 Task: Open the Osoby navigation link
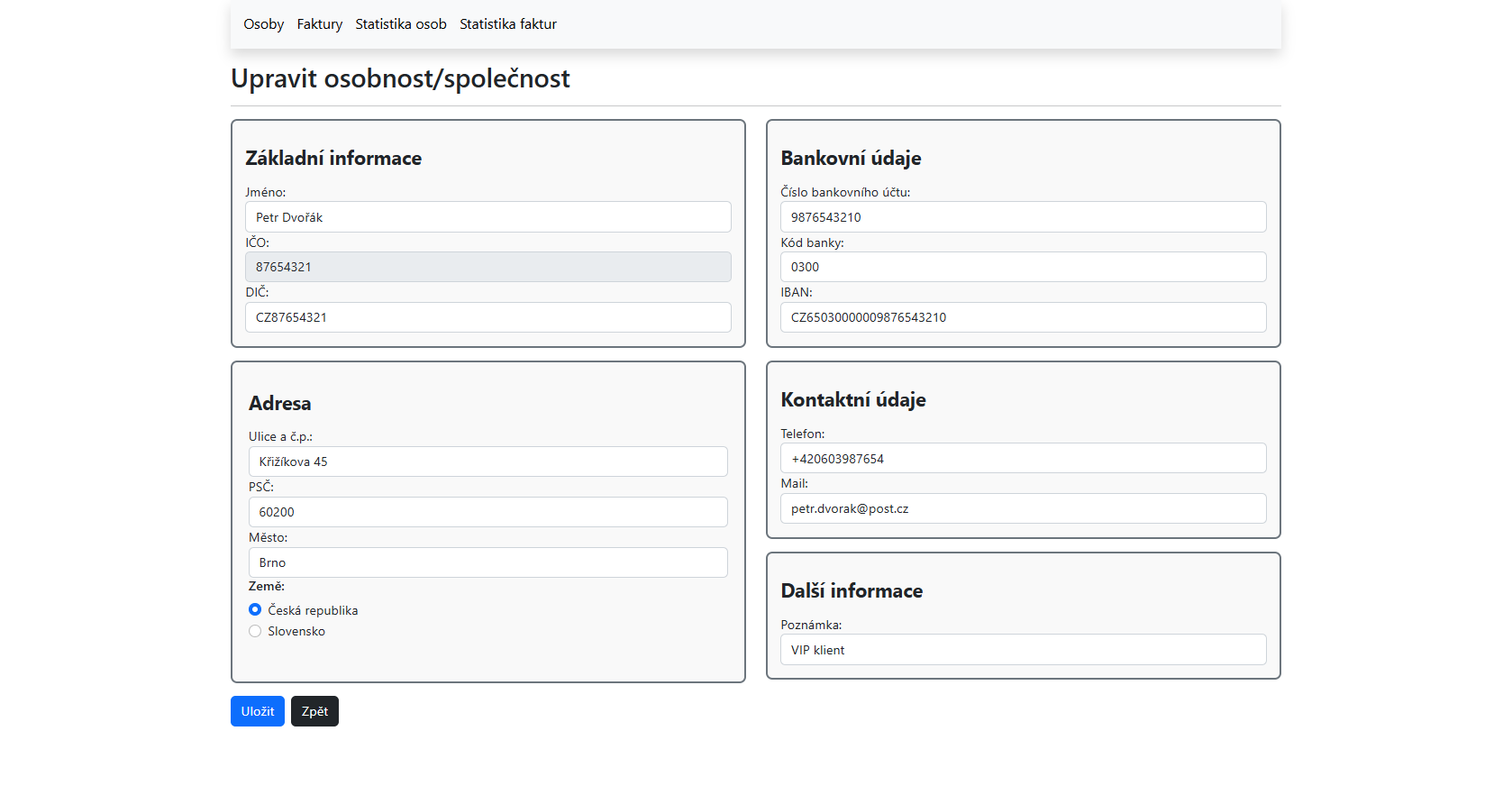[263, 24]
